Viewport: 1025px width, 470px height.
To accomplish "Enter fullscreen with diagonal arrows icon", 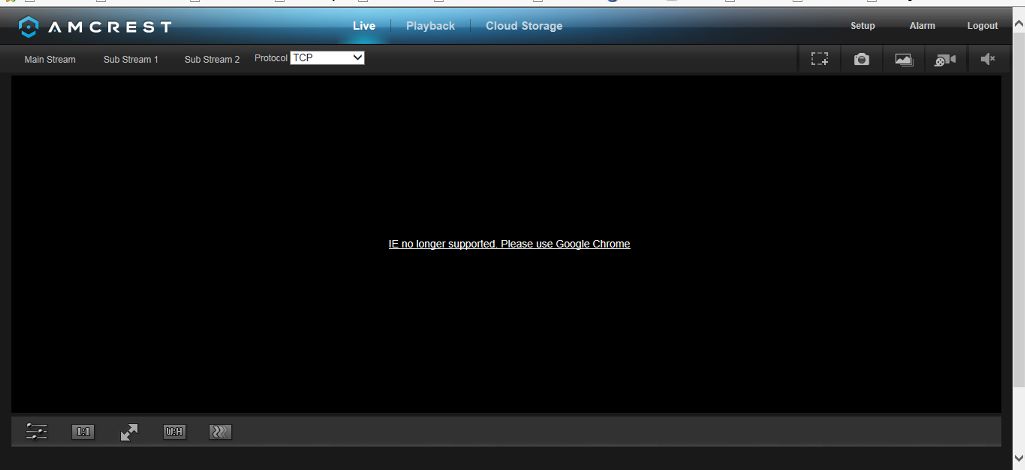I will (x=129, y=432).
